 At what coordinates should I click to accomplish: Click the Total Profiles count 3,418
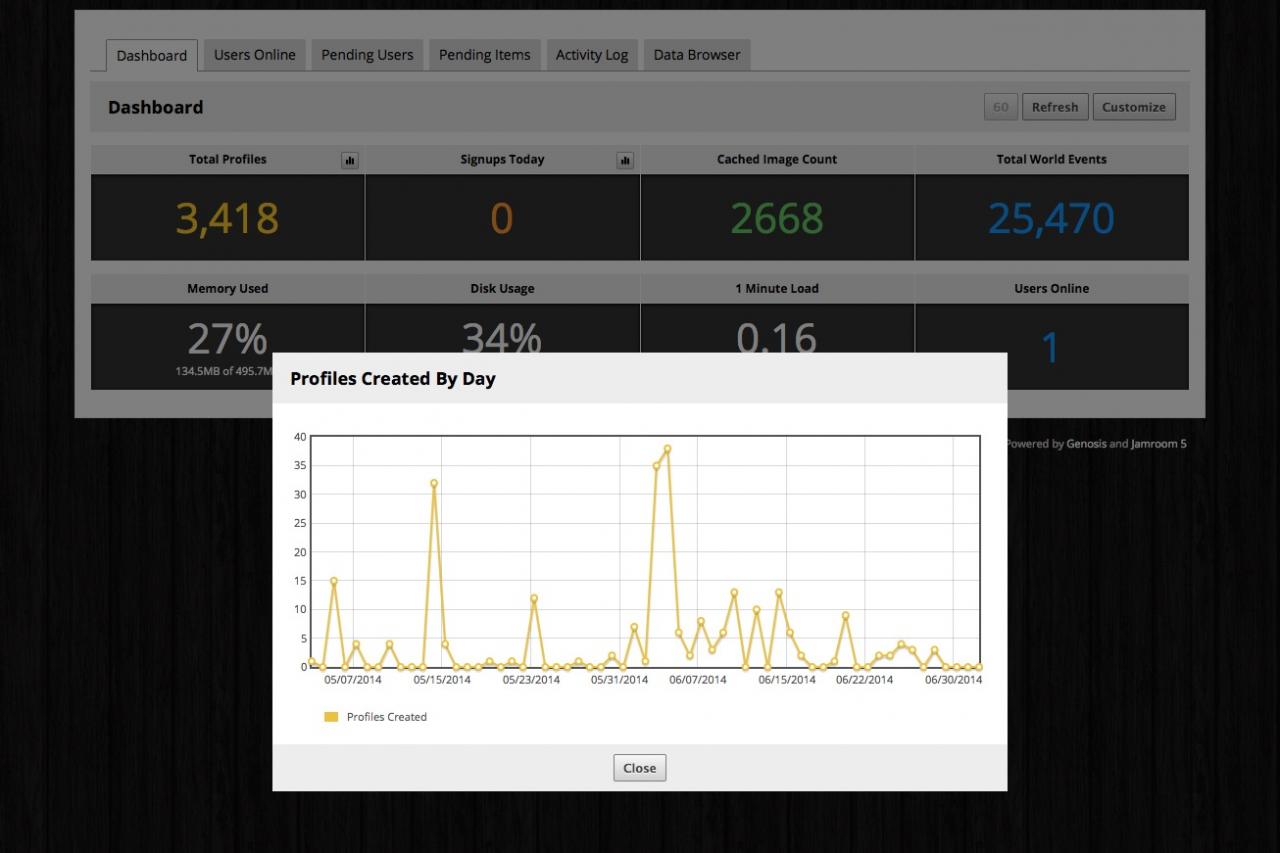pyautogui.click(x=227, y=218)
